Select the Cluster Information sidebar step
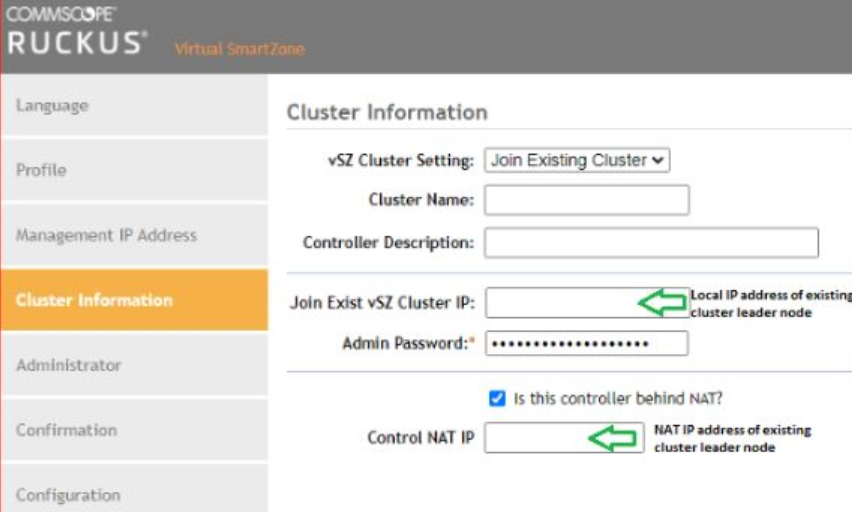This screenshot has height=512, width=852. point(134,300)
